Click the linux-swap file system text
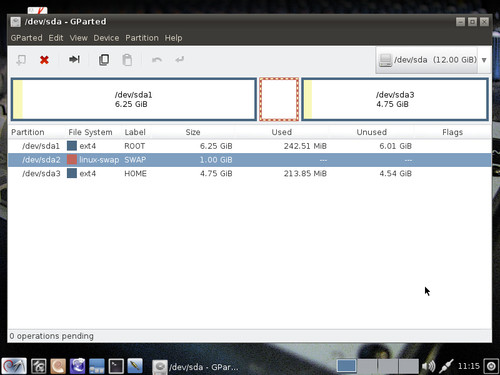Viewport: 500px width, 375px height. coord(99,160)
